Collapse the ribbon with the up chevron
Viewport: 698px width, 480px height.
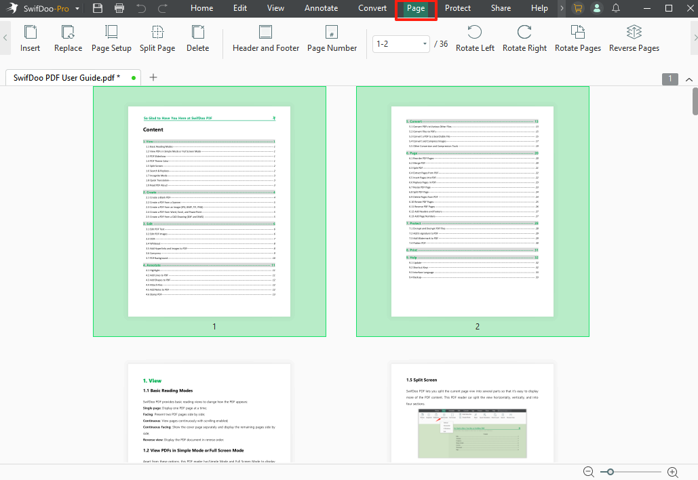click(x=689, y=79)
